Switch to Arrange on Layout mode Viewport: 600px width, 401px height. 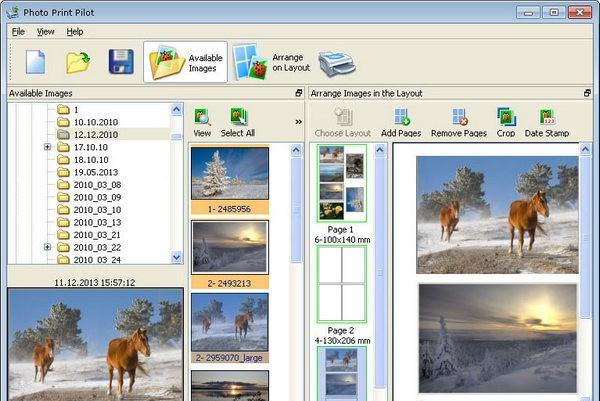pos(268,63)
